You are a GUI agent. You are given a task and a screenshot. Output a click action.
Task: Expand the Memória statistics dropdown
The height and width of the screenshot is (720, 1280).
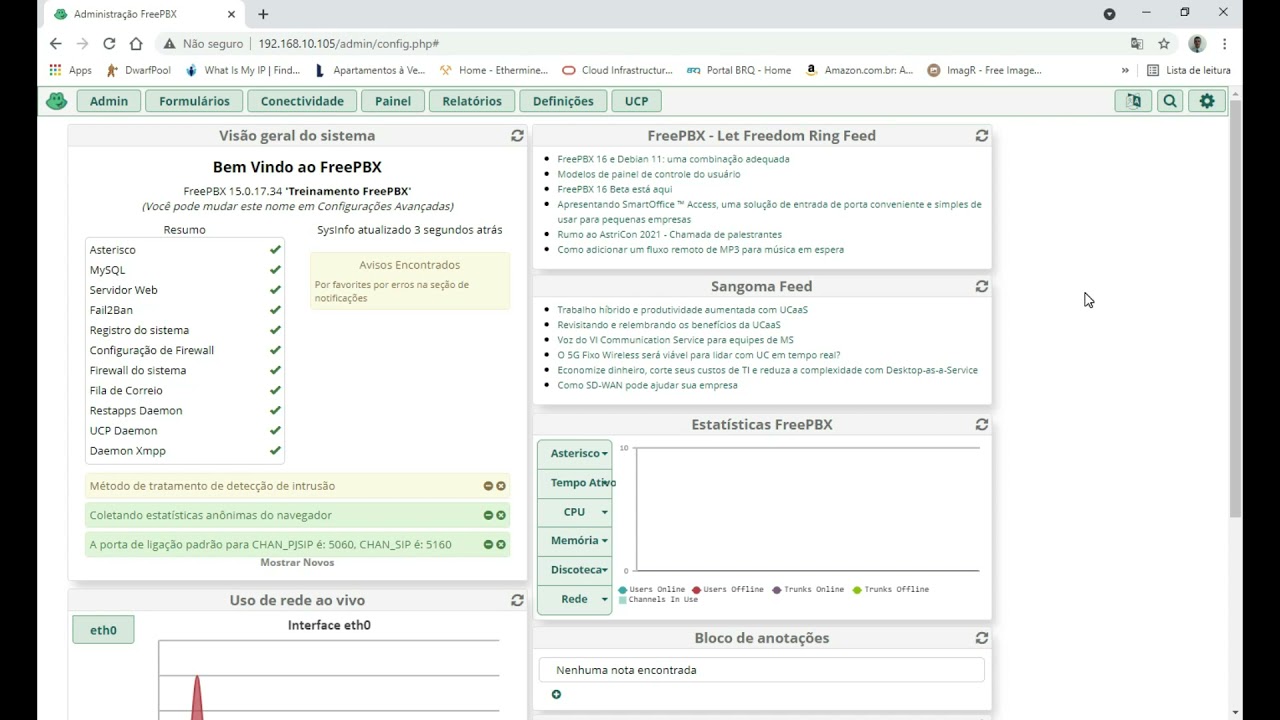[575, 541]
